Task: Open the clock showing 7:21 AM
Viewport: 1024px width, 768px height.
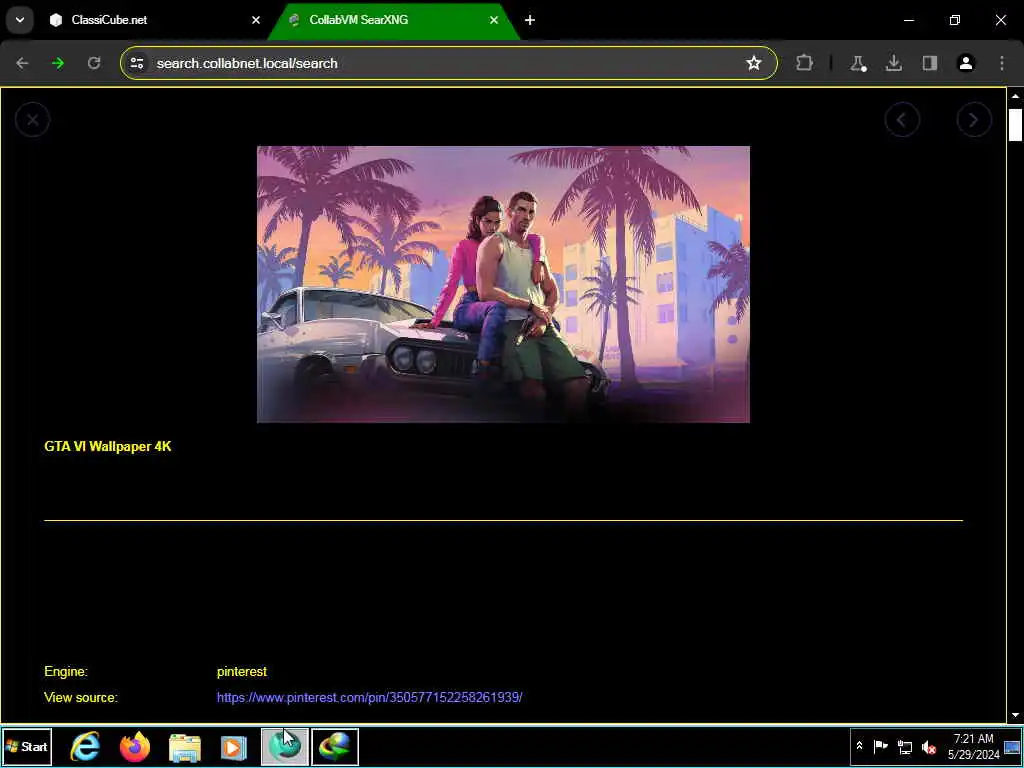Action: pos(973,746)
